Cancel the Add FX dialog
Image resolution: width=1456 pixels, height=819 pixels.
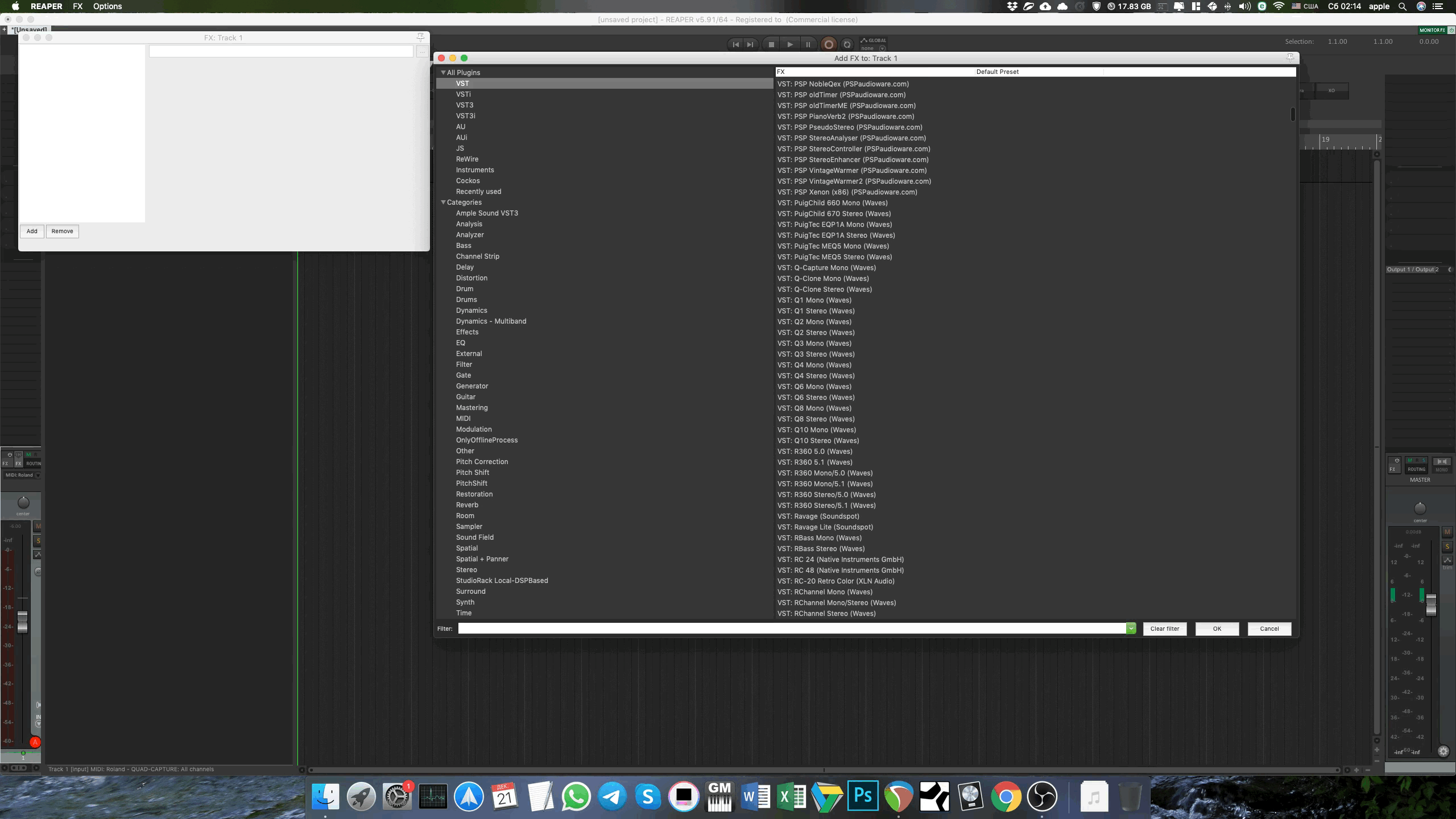tap(1269, 628)
